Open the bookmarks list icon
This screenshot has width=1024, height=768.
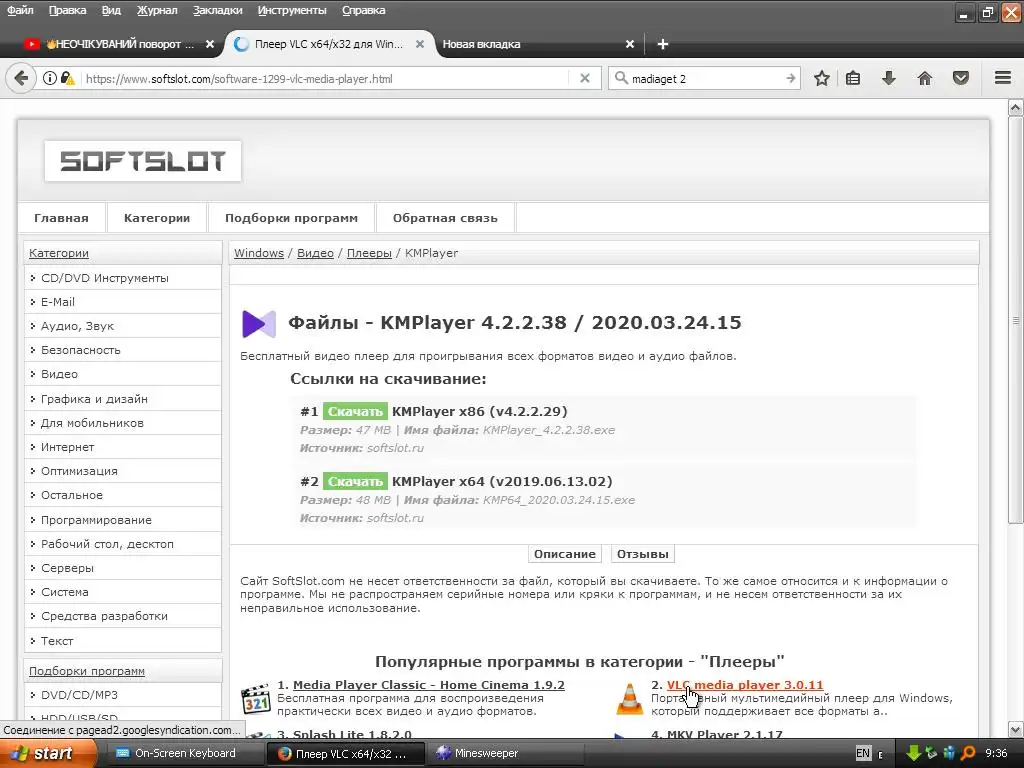pos(853,78)
